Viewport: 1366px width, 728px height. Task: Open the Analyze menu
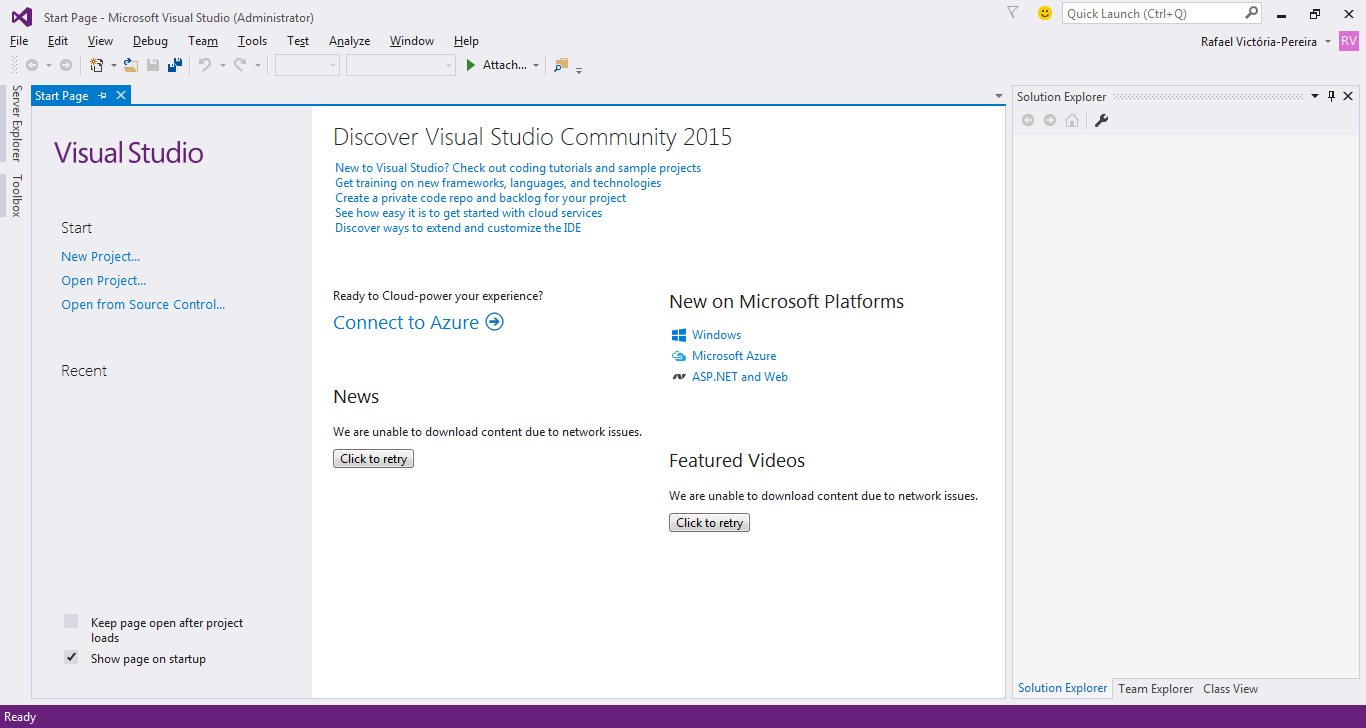[x=349, y=41]
